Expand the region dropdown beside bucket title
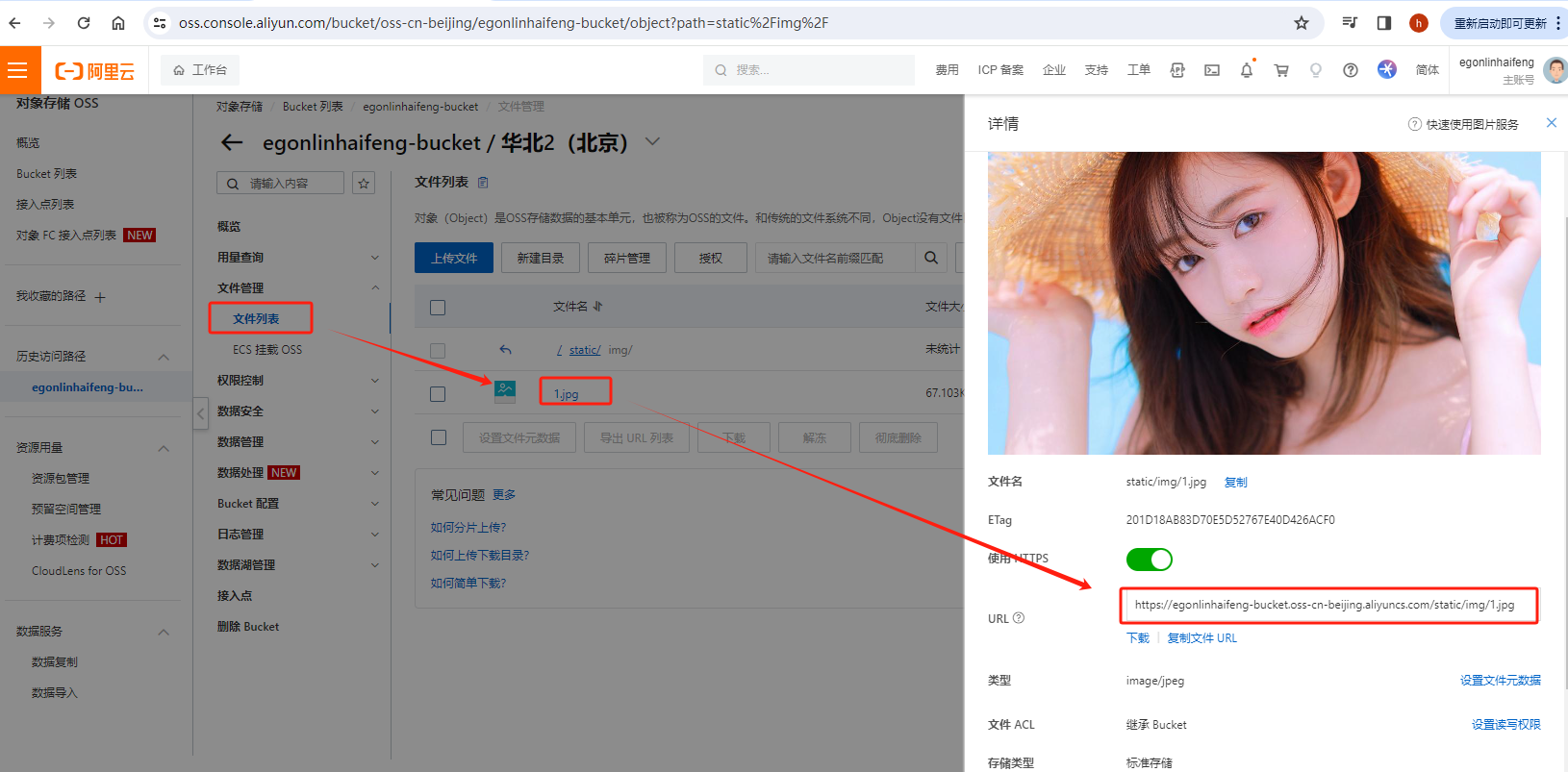Viewport: 1568px width, 772px height. (x=653, y=142)
